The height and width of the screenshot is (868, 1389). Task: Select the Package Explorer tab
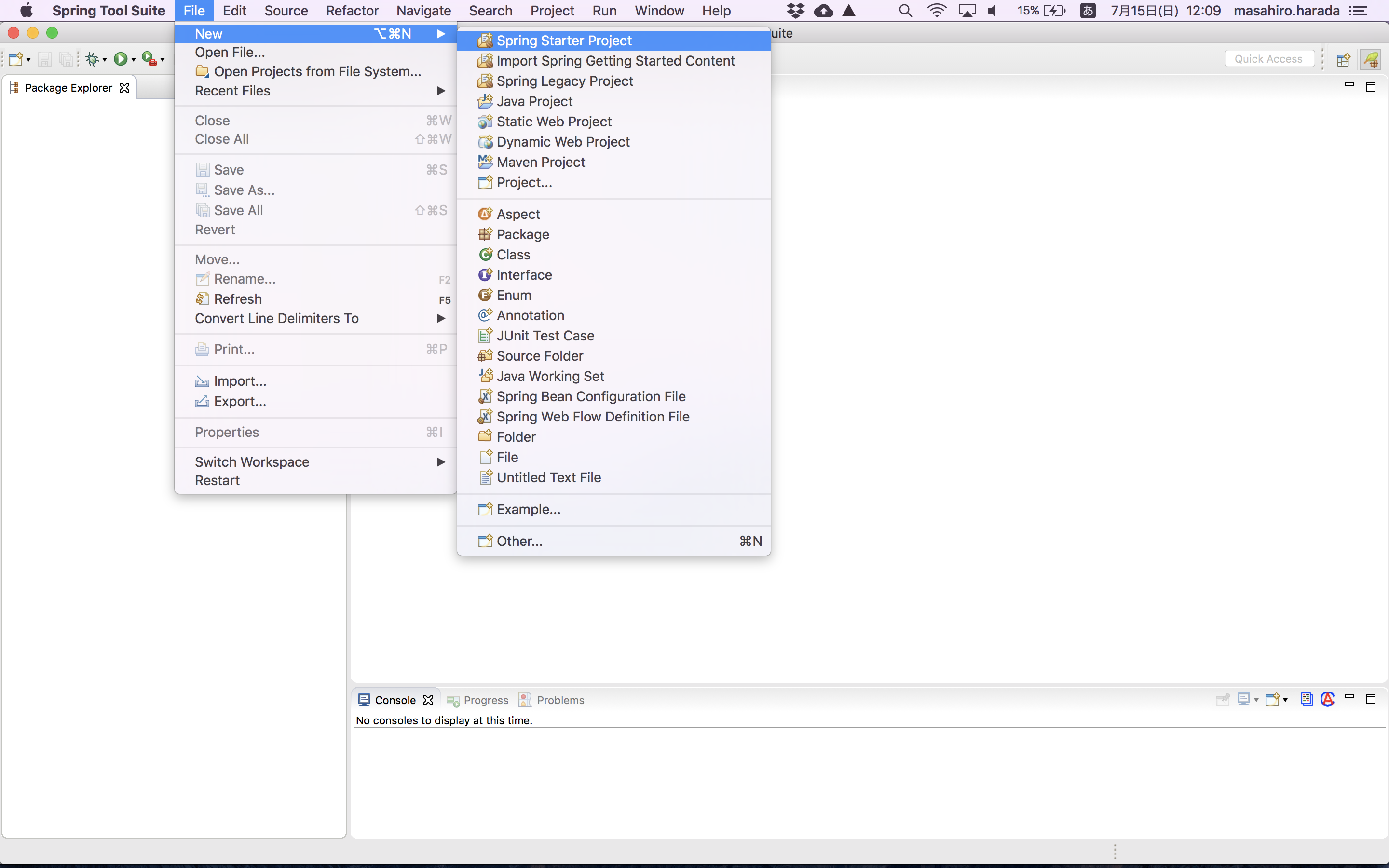pyautogui.click(x=69, y=88)
